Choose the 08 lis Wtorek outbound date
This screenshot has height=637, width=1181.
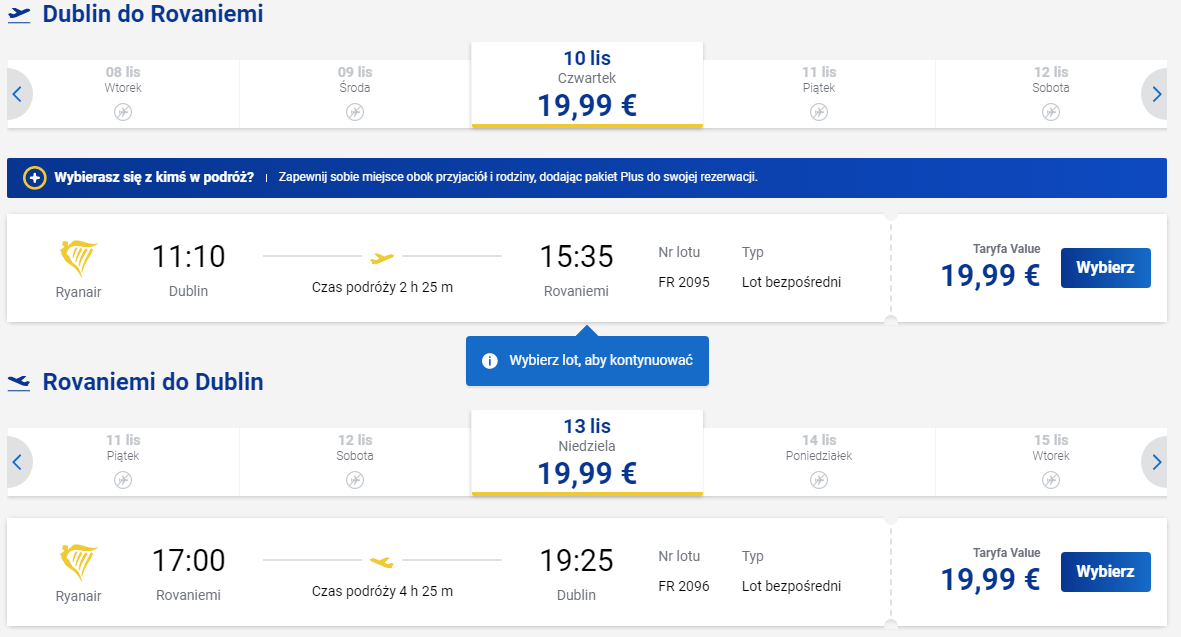[x=124, y=94]
